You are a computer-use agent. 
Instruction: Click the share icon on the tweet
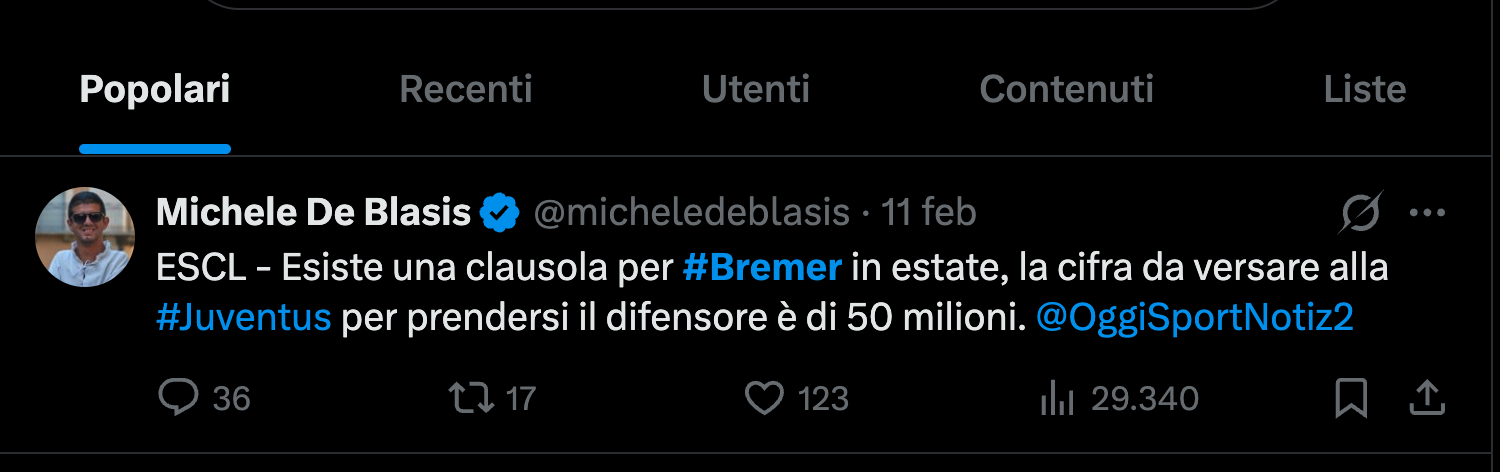coord(1427,399)
